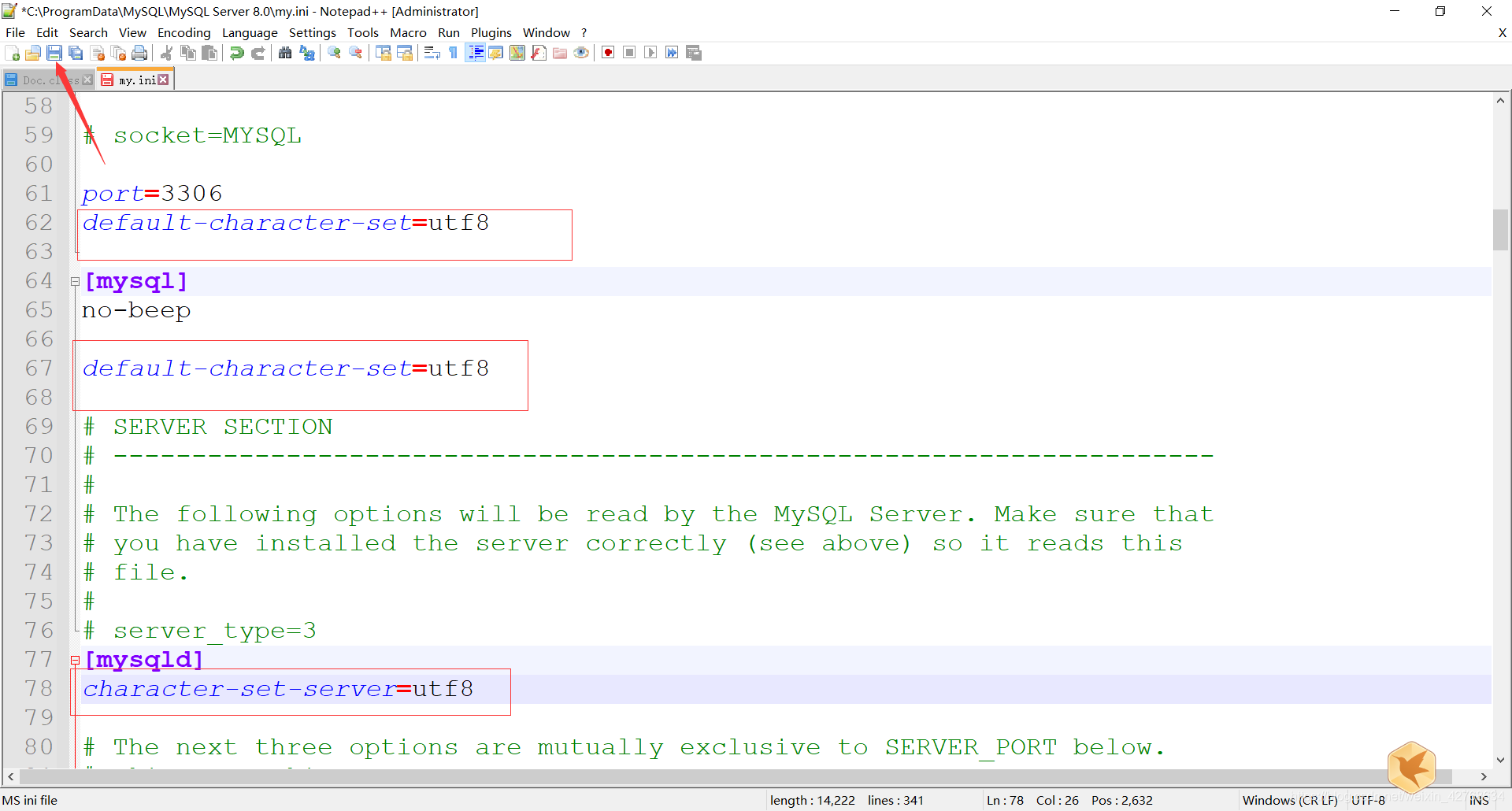The width and height of the screenshot is (1512, 811).
Task: Open the user-defined language icon
Action: click(496, 53)
